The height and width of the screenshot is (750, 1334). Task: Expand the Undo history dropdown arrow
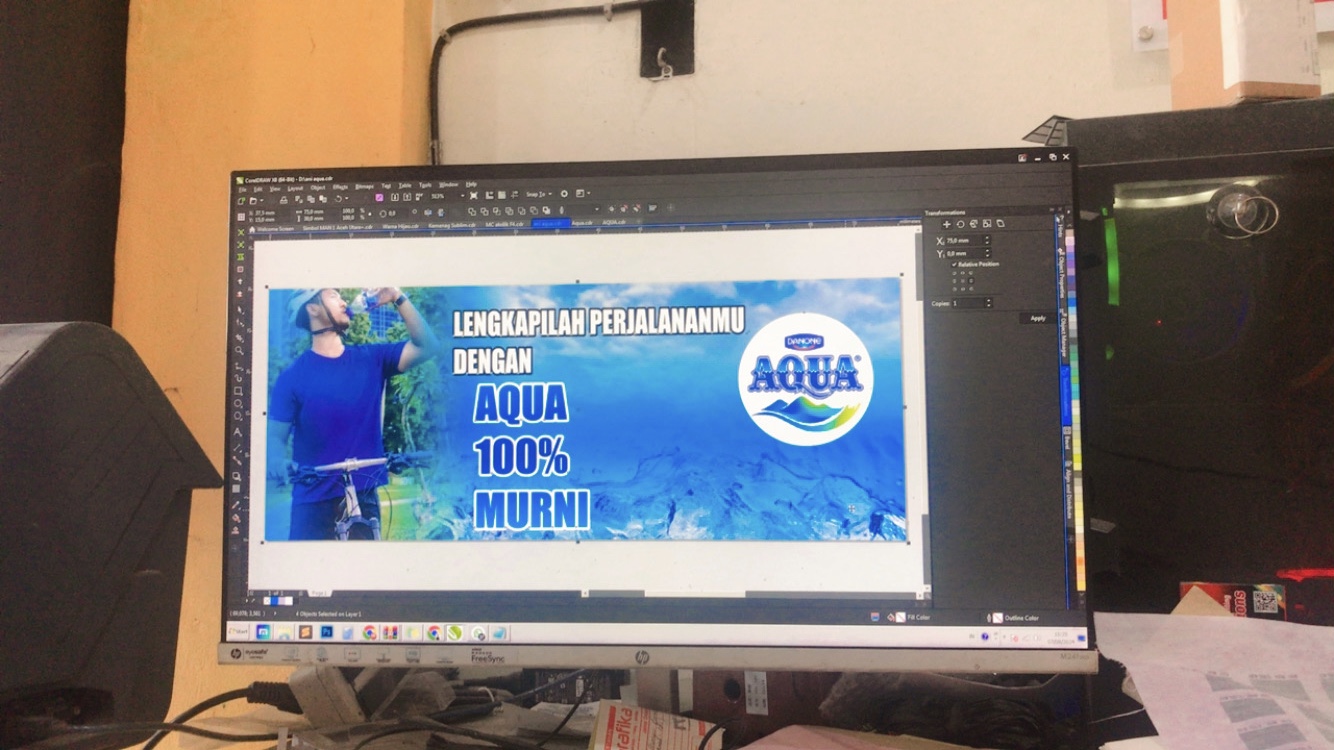pyautogui.click(x=346, y=199)
